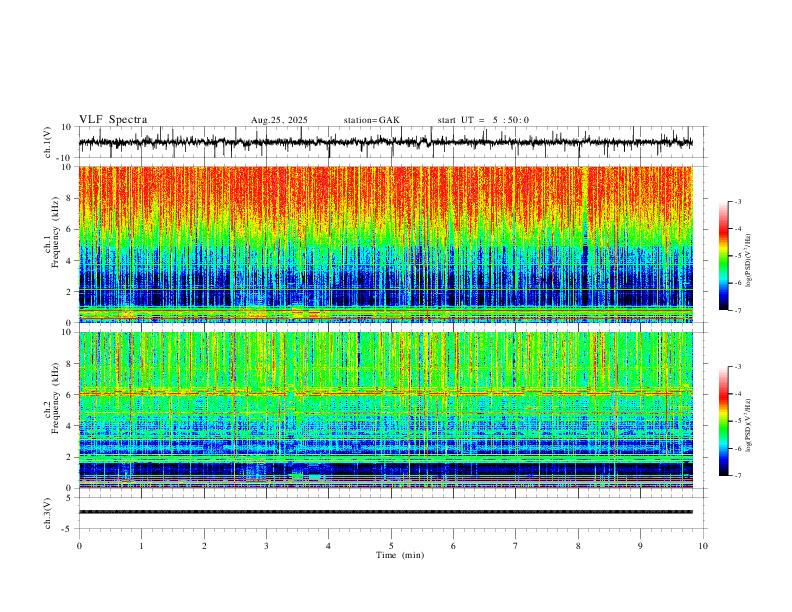Click the 'ch.1(V)' waveform axis label
This screenshot has width=792, height=612.
pyautogui.click(x=48, y=142)
